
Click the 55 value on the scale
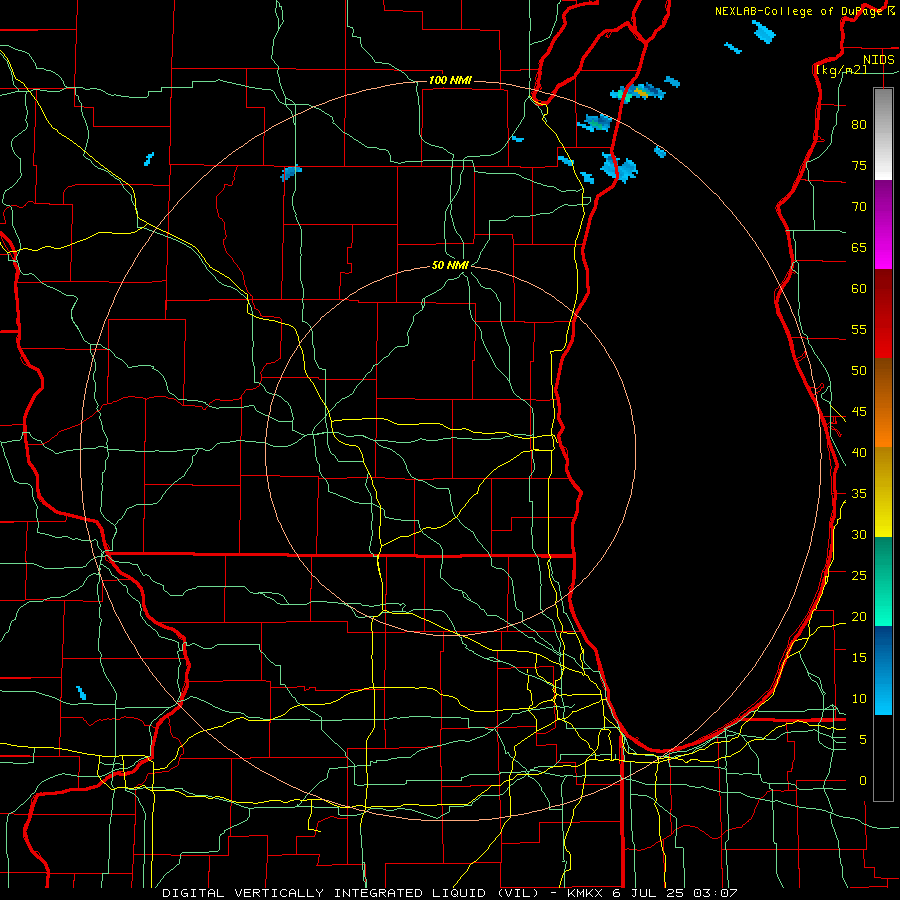tap(859, 329)
